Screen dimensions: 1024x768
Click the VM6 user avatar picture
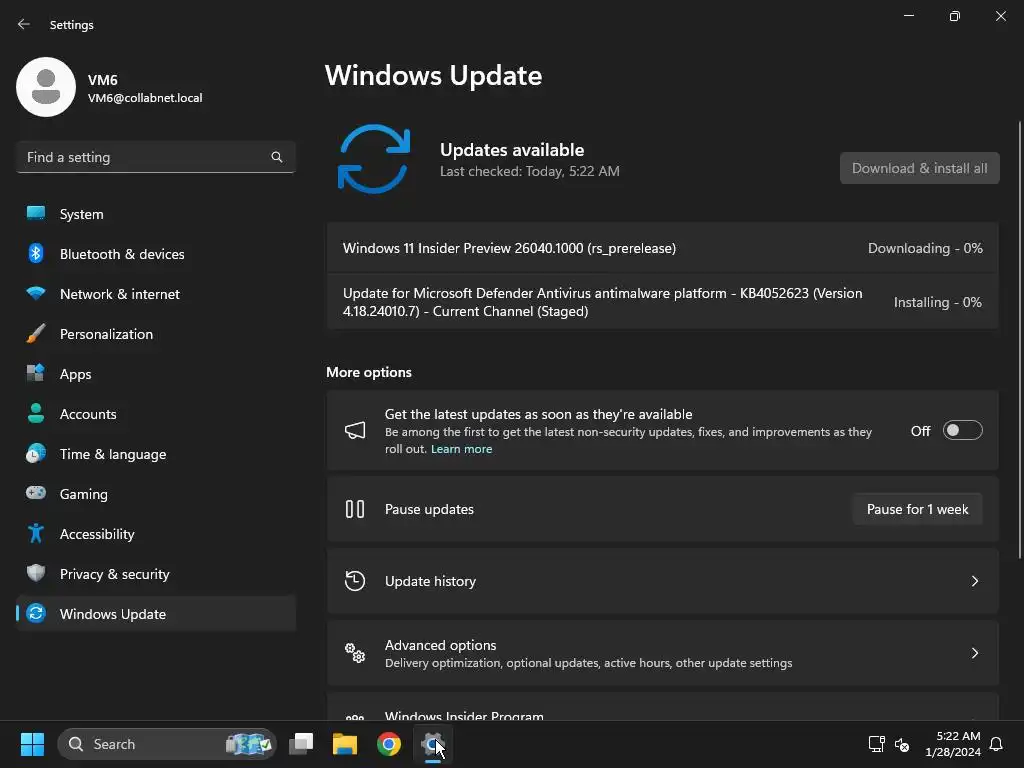click(x=46, y=87)
